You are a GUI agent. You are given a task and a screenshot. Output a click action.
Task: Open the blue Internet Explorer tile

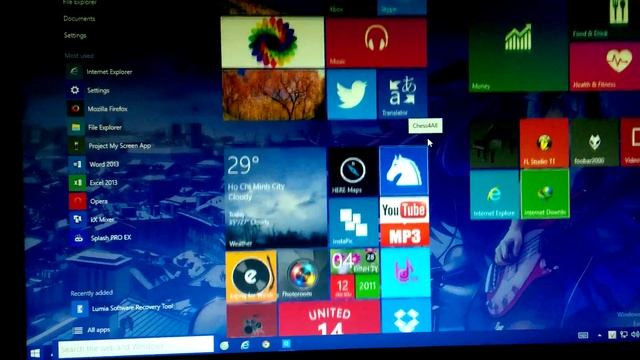494,195
